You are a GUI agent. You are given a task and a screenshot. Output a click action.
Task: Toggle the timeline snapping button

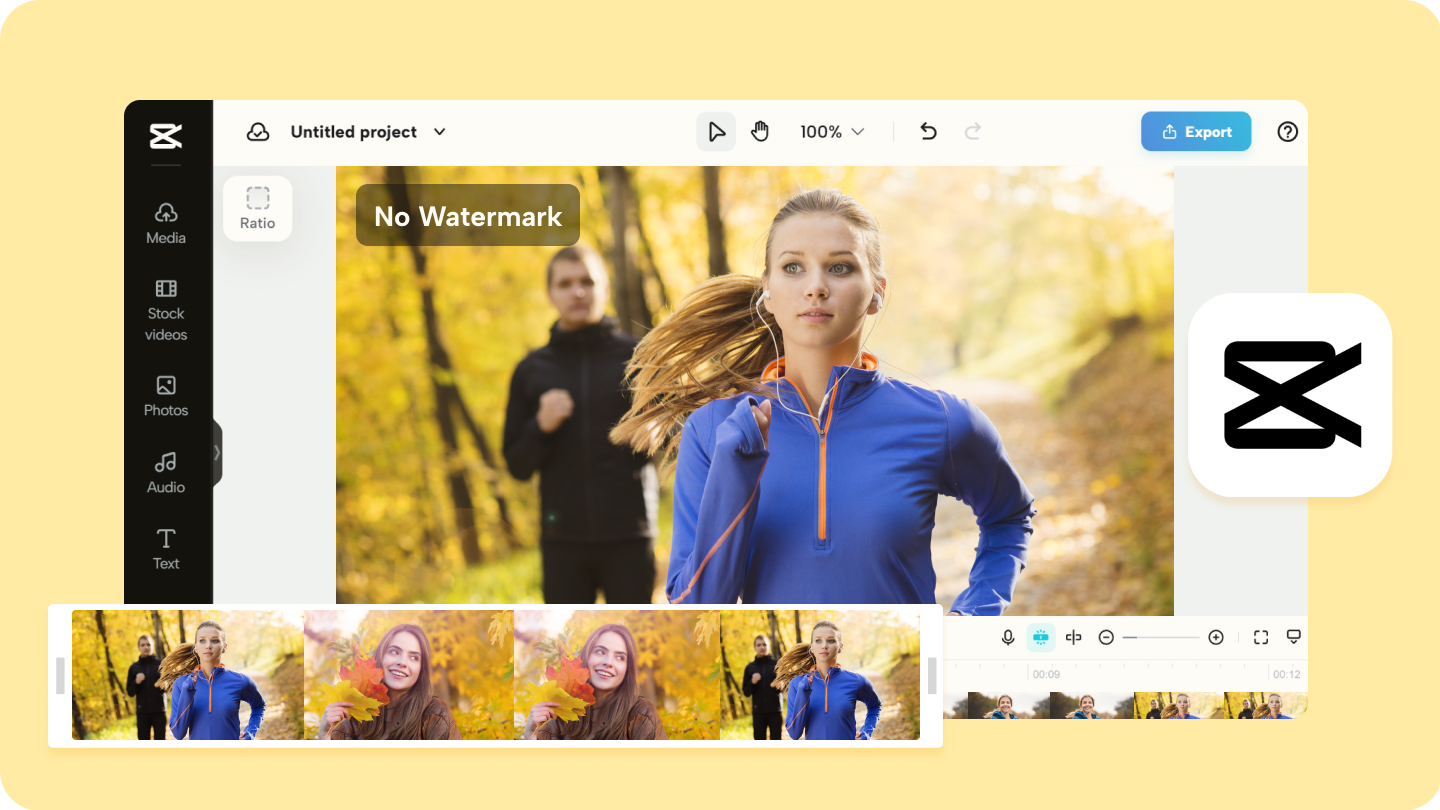click(1041, 637)
